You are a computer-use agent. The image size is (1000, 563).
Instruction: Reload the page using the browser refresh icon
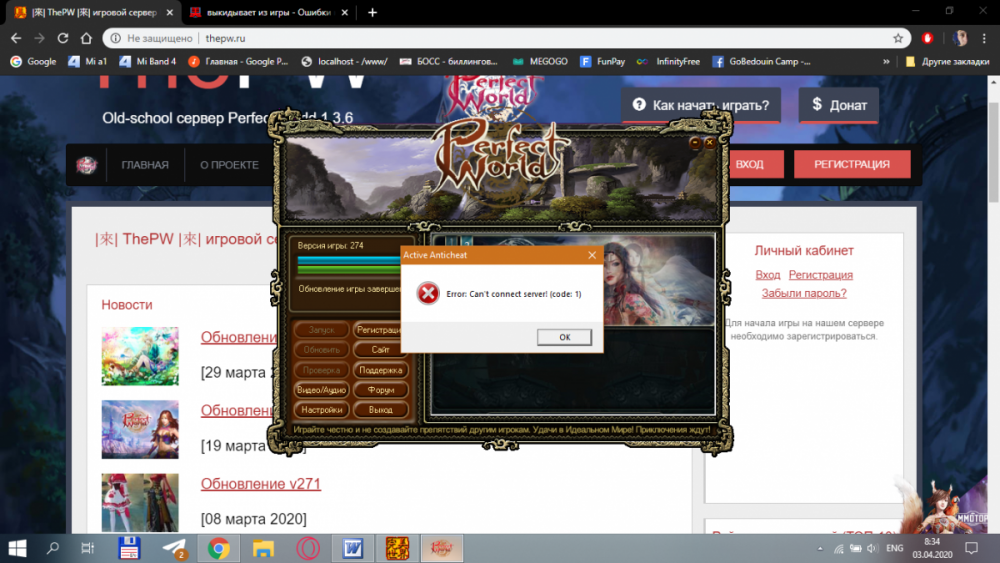pyautogui.click(x=62, y=38)
